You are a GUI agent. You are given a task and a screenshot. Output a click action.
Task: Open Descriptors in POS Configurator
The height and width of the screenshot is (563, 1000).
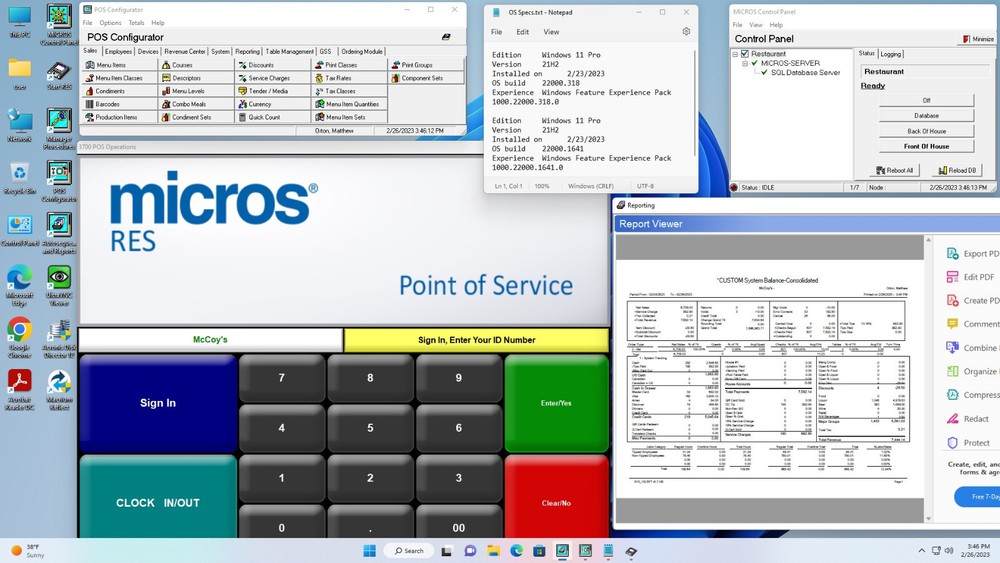tap(196, 78)
